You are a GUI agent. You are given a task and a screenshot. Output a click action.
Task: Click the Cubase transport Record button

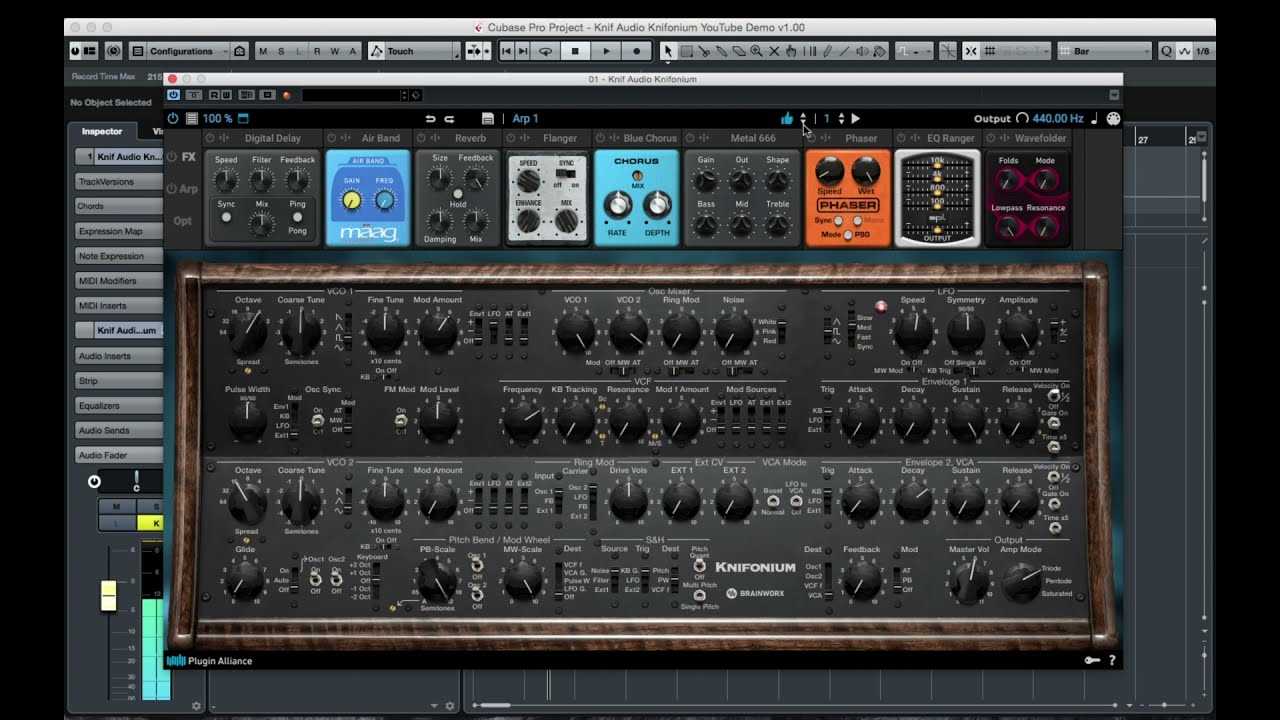(x=637, y=51)
